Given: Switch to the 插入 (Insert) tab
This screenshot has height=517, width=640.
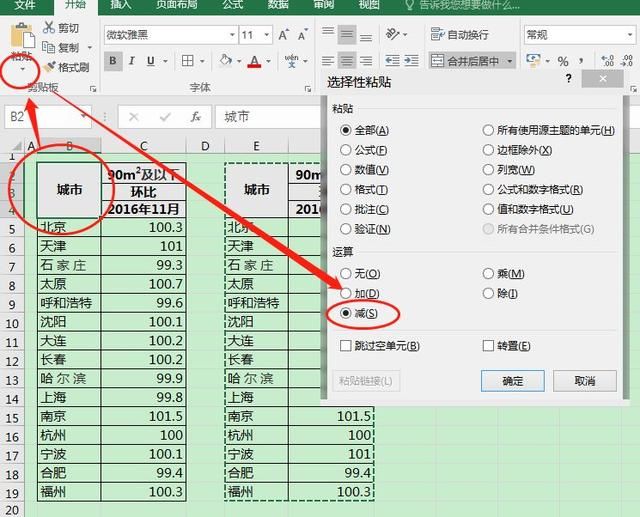Looking at the screenshot, I should click(x=121, y=5).
